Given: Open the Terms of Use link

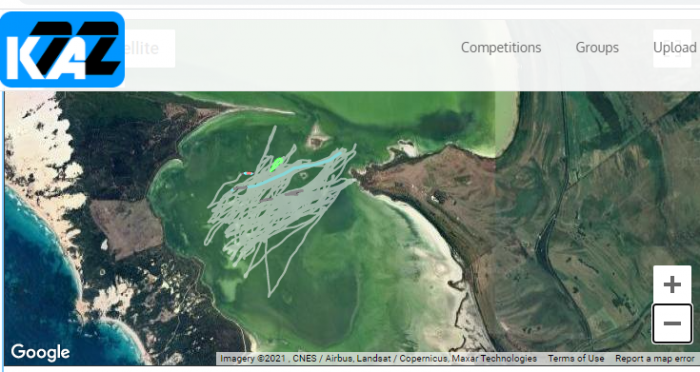Looking at the screenshot, I should [576, 358].
